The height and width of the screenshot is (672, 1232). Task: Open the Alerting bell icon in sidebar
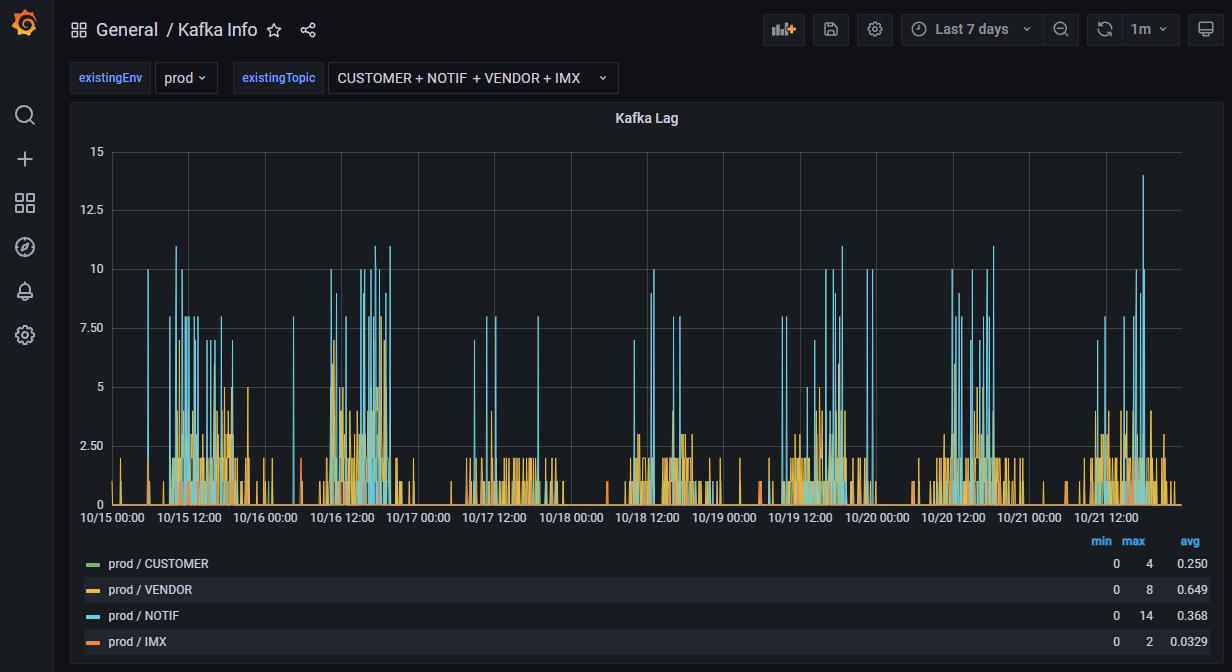[25, 291]
